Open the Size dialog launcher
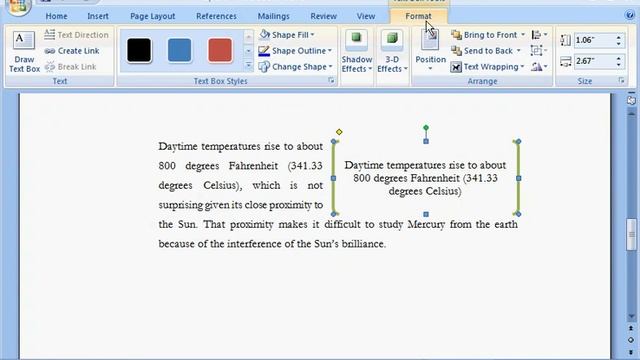Image resolution: width=640 pixels, height=360 pixels. tap(622, 81)
